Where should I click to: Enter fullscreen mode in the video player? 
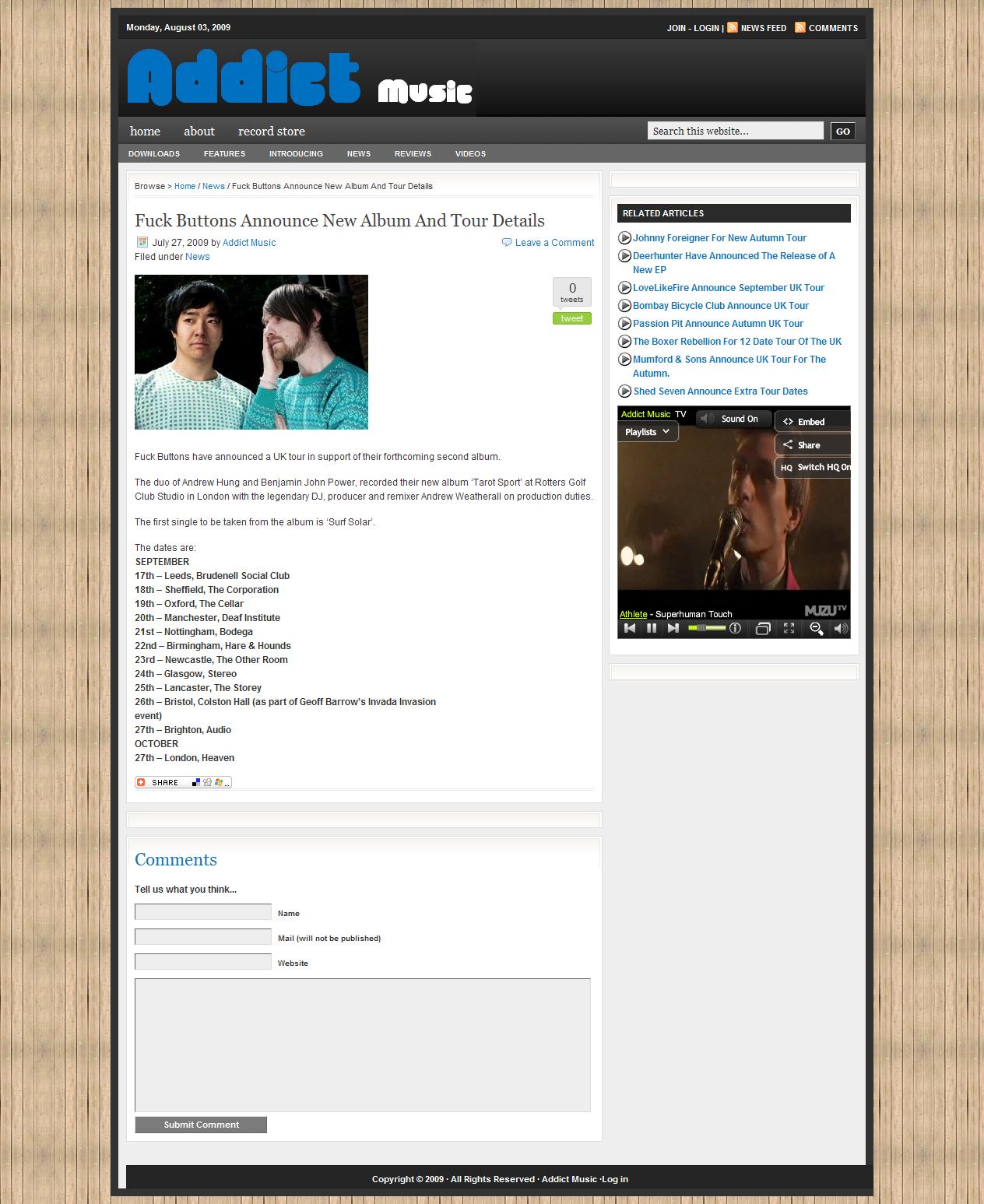(x=789, y=629)
